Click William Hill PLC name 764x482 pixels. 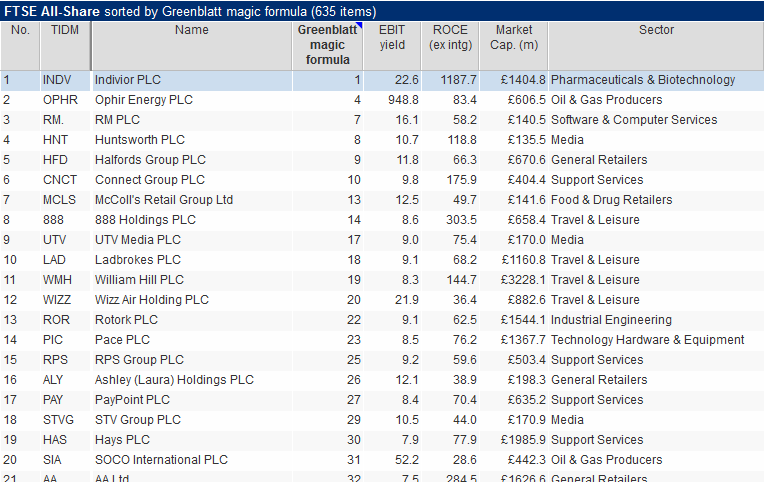pyautogui.click(x=139, y=280)
